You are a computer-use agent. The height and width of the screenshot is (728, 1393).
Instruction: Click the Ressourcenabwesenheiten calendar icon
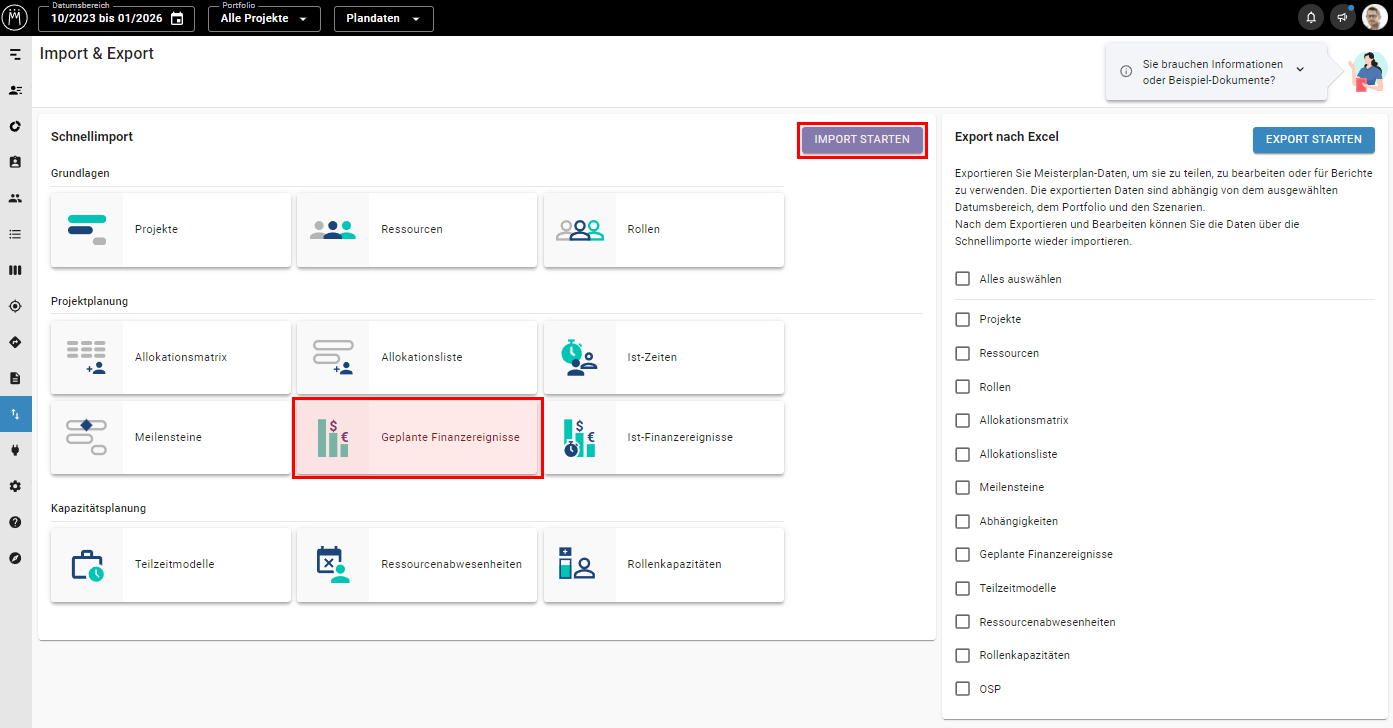point(333,564)
